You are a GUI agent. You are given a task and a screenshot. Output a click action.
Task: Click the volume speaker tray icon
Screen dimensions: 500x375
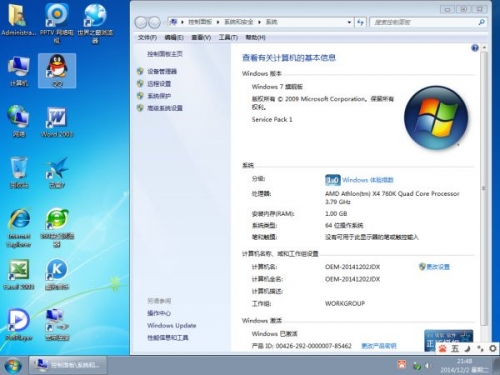(x=428, y=366)
